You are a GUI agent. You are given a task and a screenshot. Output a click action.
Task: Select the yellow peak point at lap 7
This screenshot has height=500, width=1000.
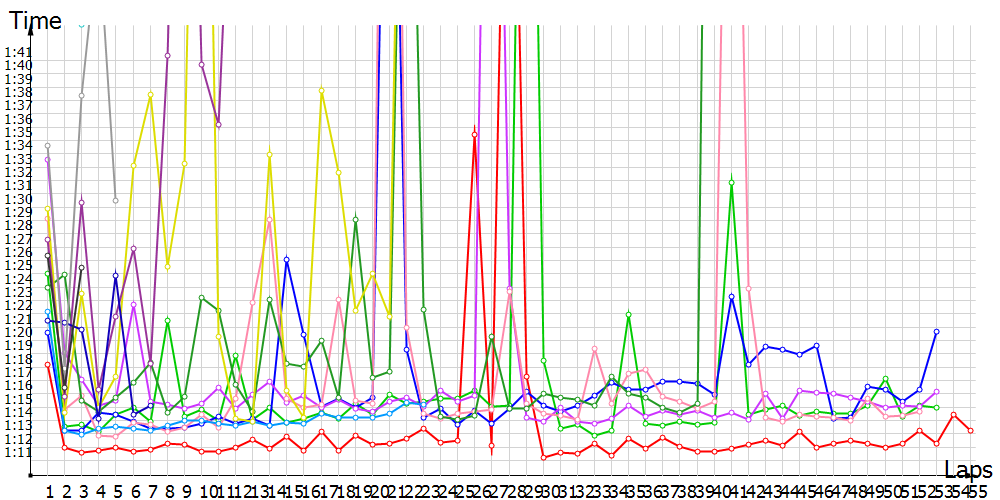click(150, 94)
